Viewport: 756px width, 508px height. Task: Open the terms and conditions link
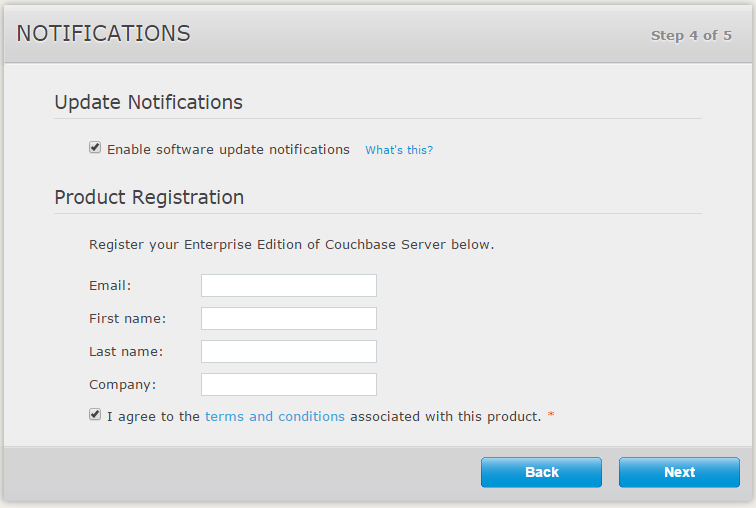tap(275, 416)
